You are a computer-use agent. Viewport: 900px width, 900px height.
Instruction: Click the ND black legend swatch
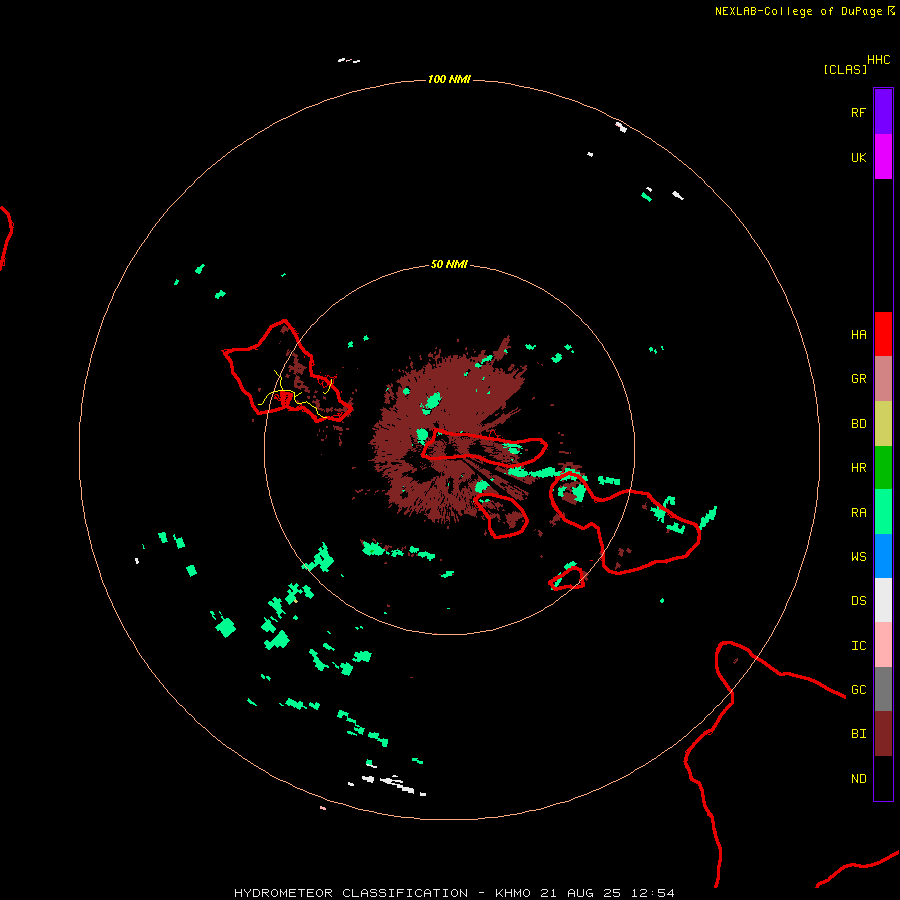tap(883, 778)
